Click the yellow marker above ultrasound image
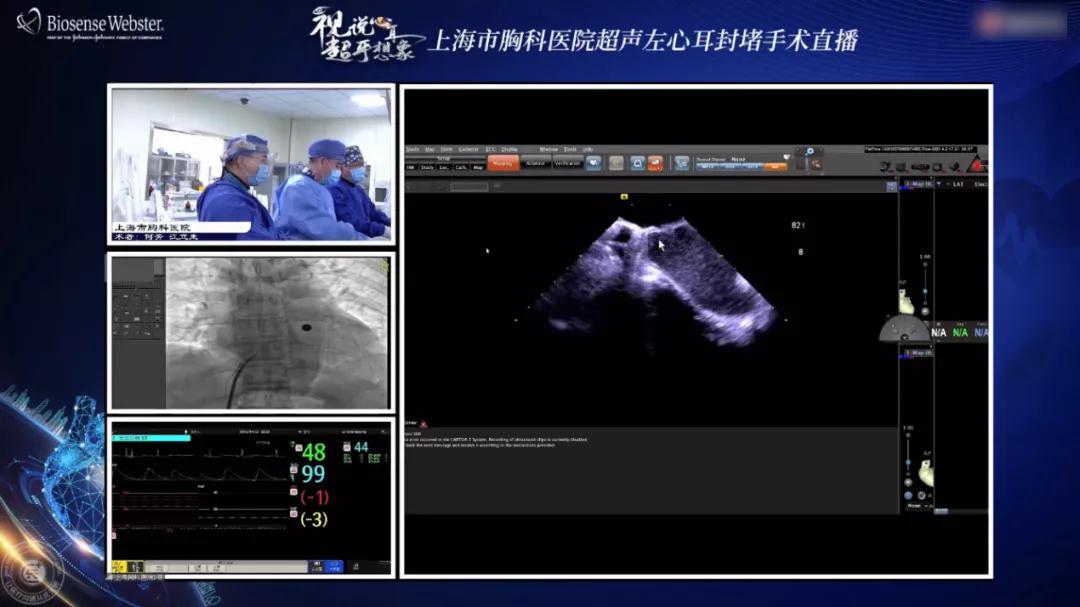The image size is (1080, 607). point(624,197)
